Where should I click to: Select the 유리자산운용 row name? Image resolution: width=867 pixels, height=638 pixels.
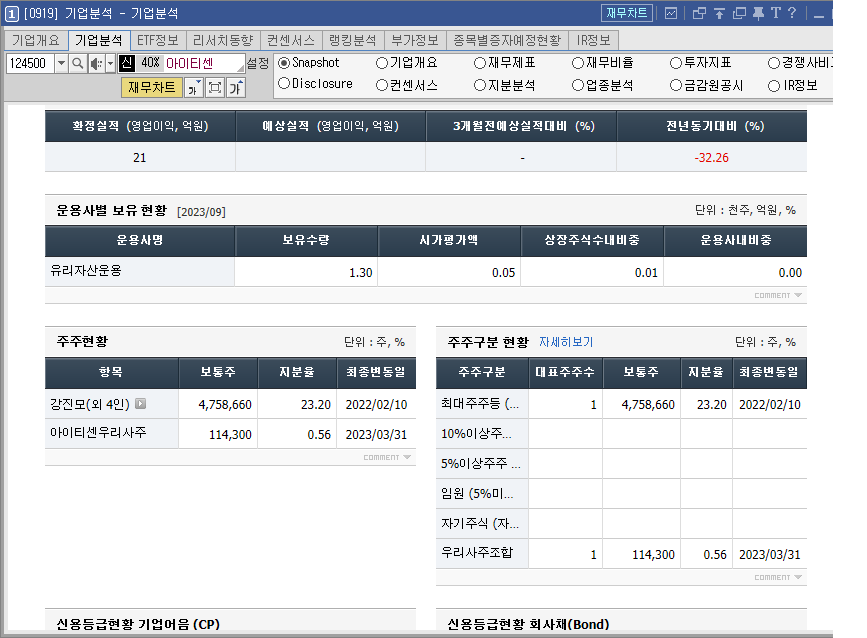pyautogui.click(x=86, y=270)
